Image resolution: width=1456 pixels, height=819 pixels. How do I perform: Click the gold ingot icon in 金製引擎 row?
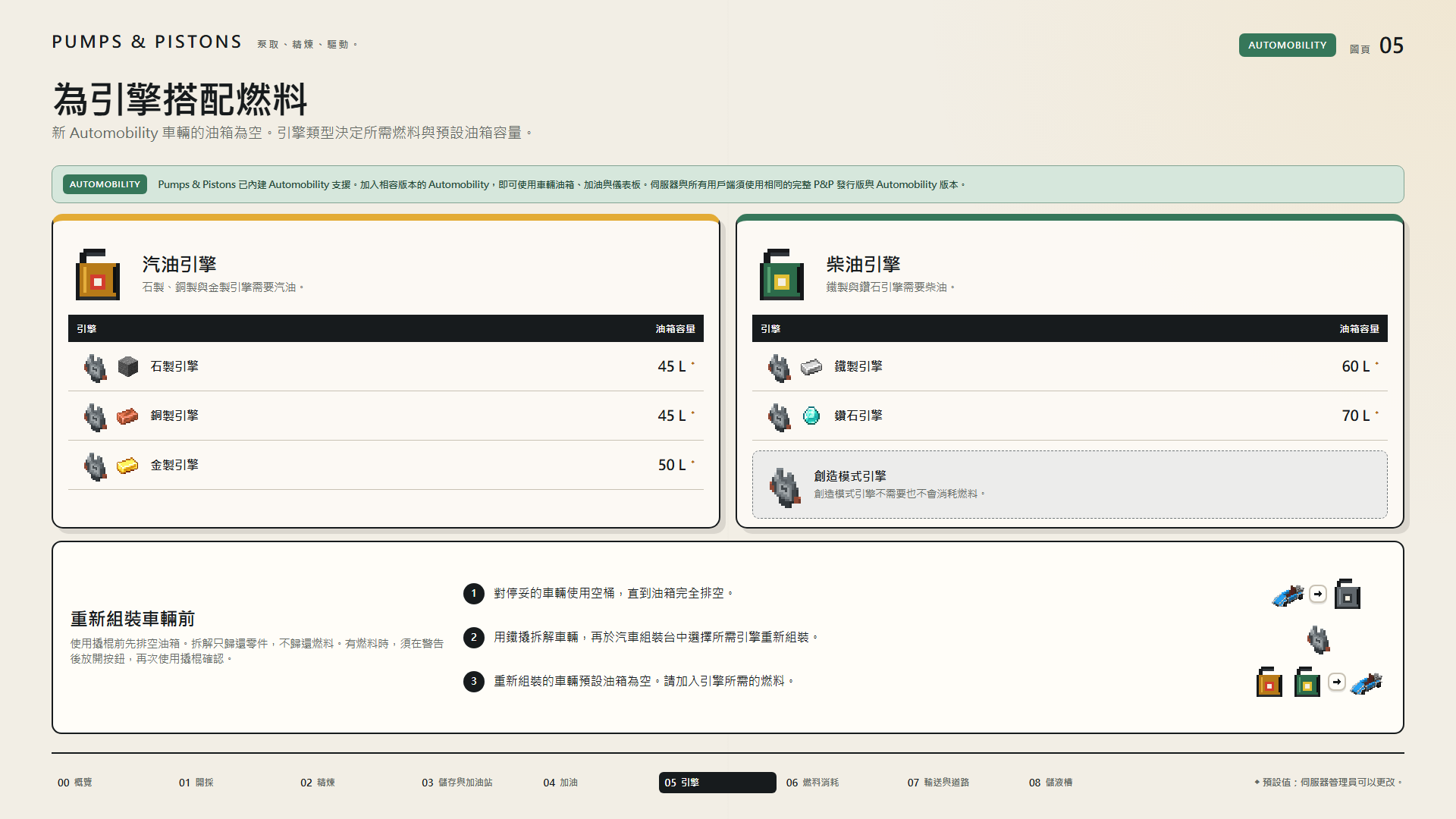point(127,466)
